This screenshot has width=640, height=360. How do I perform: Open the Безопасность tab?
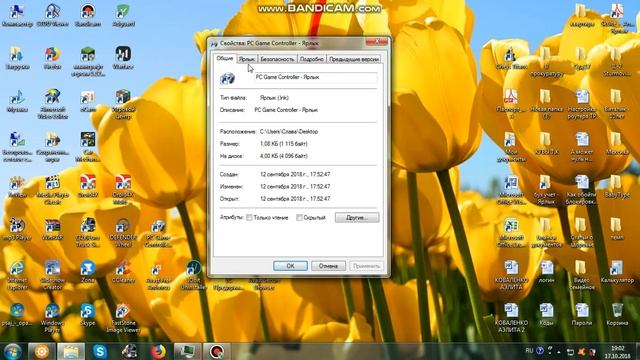[277, 59]
